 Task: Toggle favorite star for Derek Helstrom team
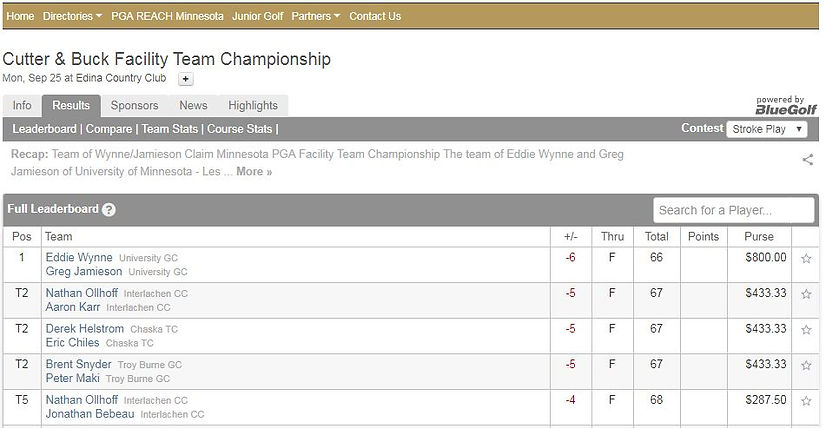click(806, 329)
